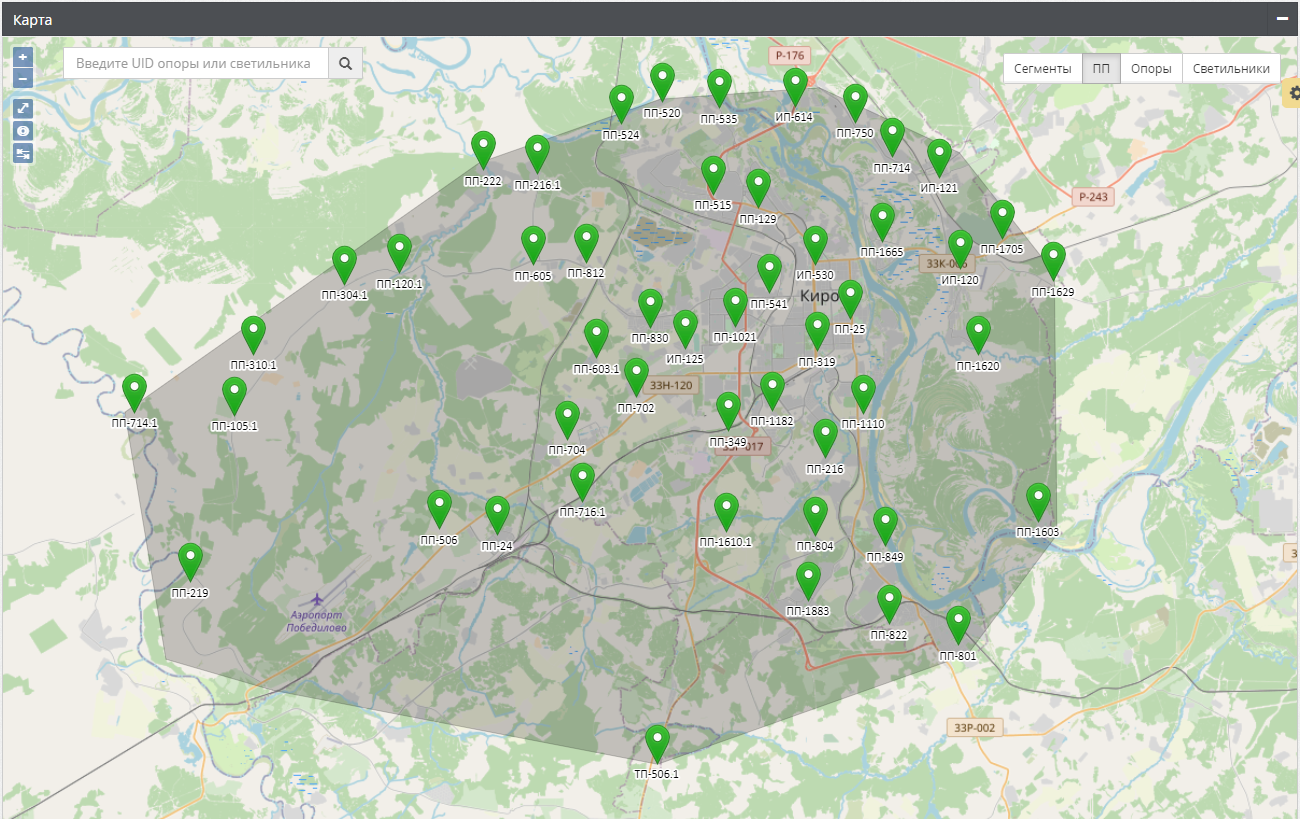Select the ПП-219 marker pin
1300x819 pixels.
click(x=190, y=562)
